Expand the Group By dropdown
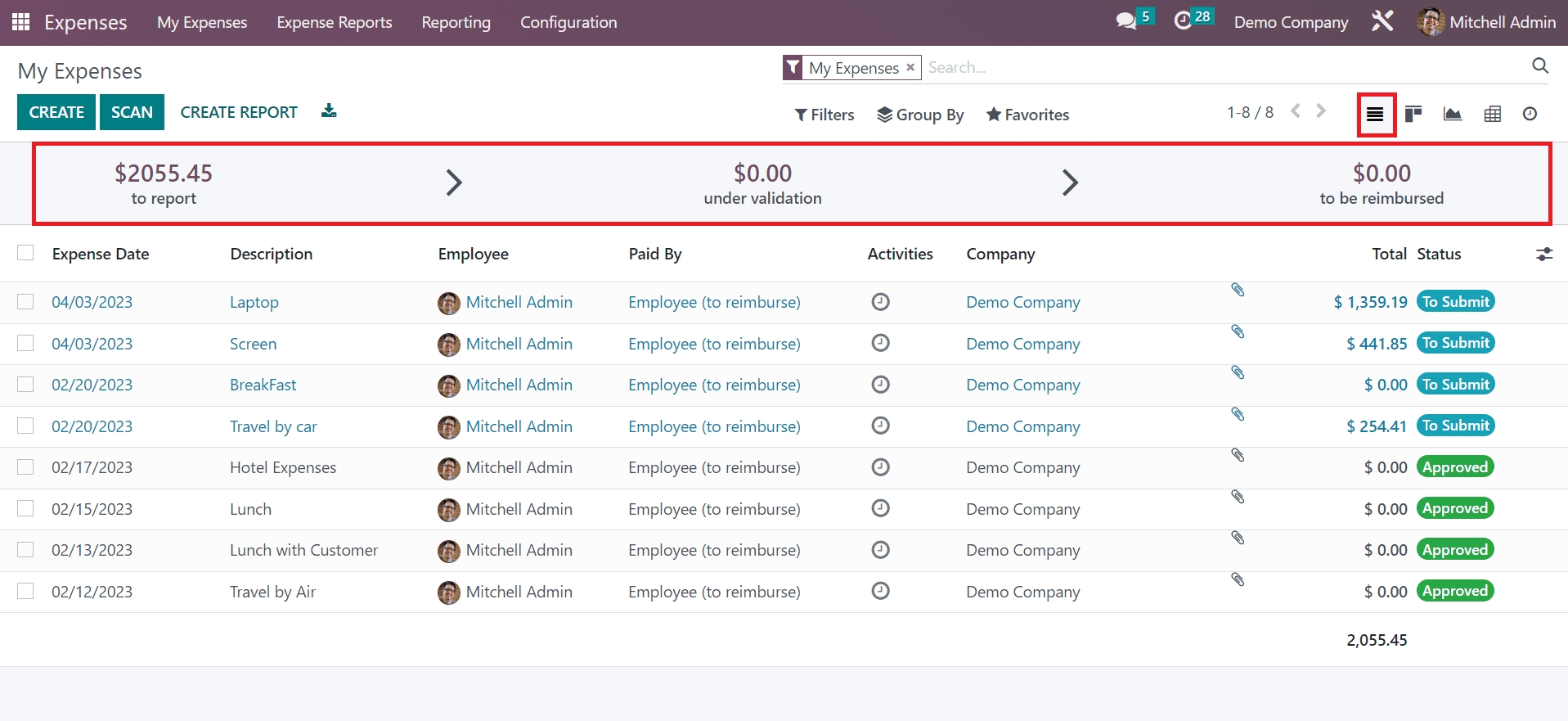 pos(920,115)
